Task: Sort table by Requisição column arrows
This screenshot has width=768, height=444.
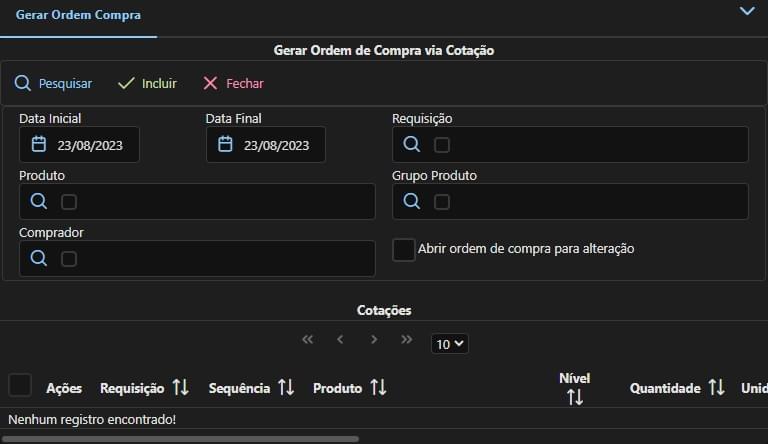Action: coord(180,387)
